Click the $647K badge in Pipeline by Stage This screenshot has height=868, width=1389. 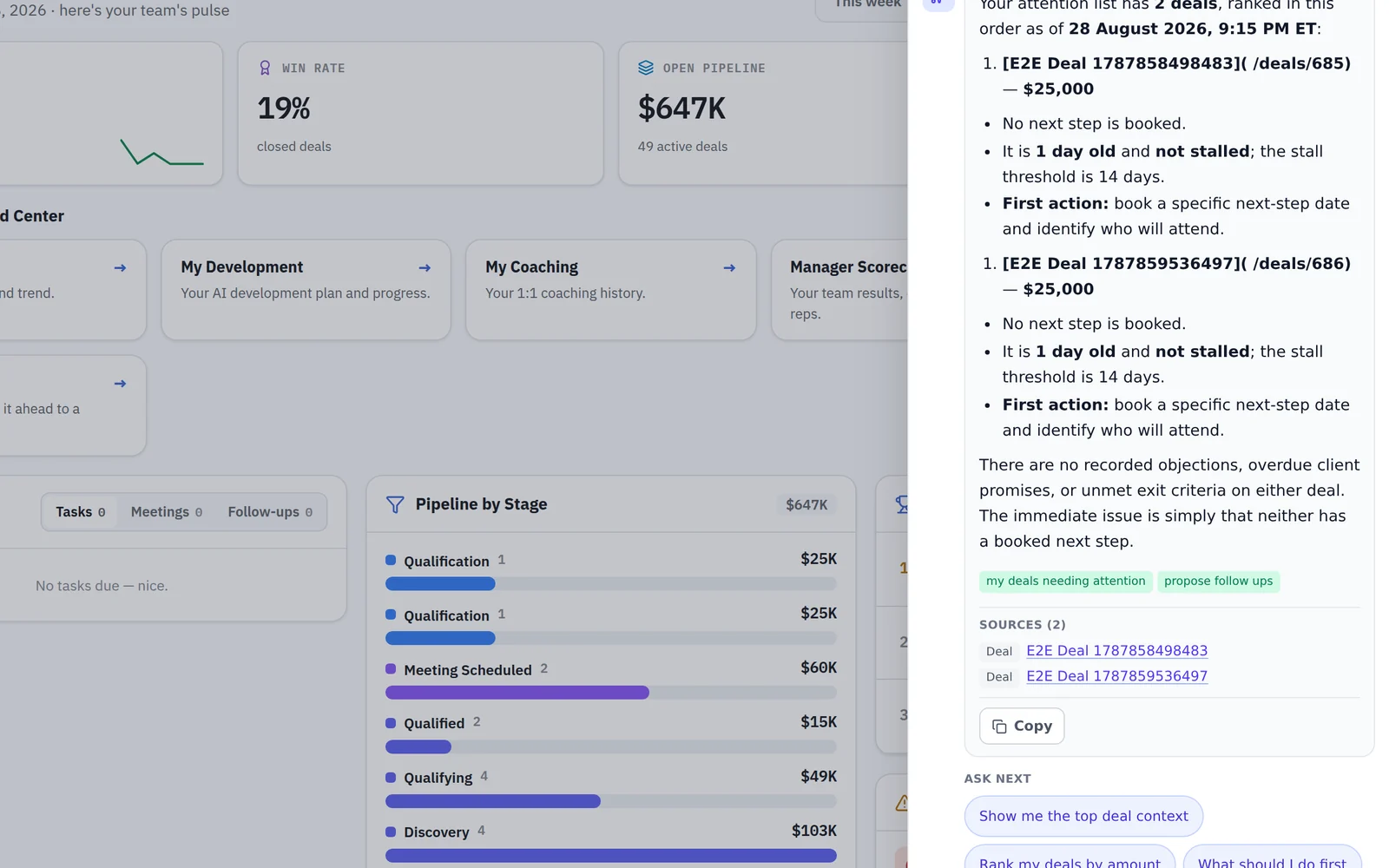pos(806,505)
